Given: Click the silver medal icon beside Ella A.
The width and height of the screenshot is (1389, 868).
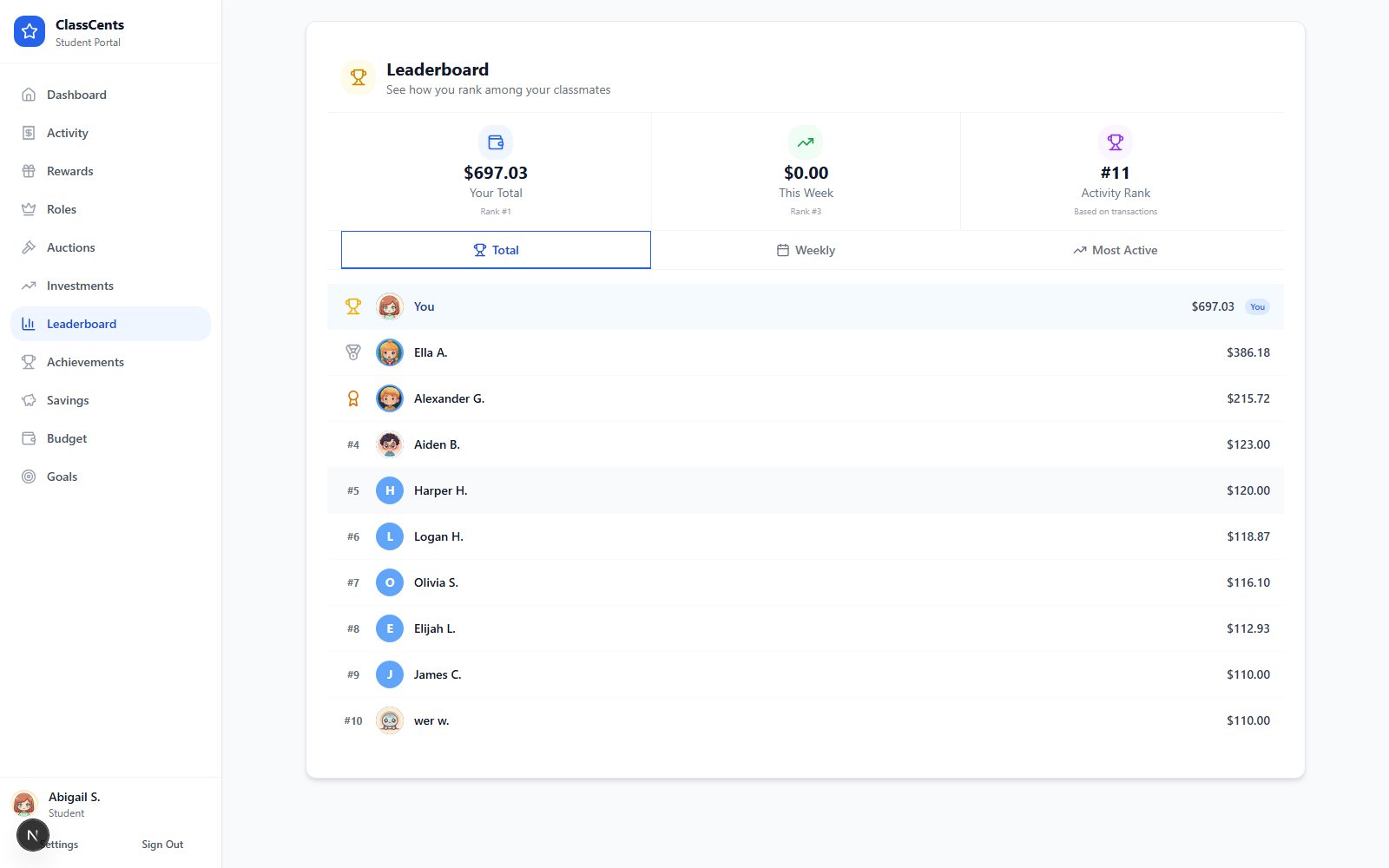Looking at the screenshot, I should tap(353, 352).
